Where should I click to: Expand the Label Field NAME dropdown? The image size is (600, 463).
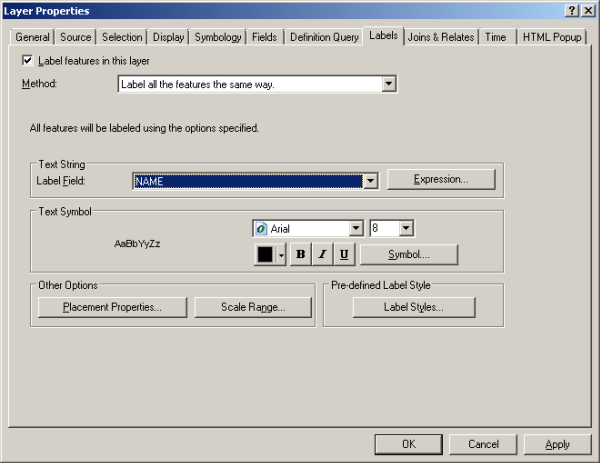(x=370, y=181)
